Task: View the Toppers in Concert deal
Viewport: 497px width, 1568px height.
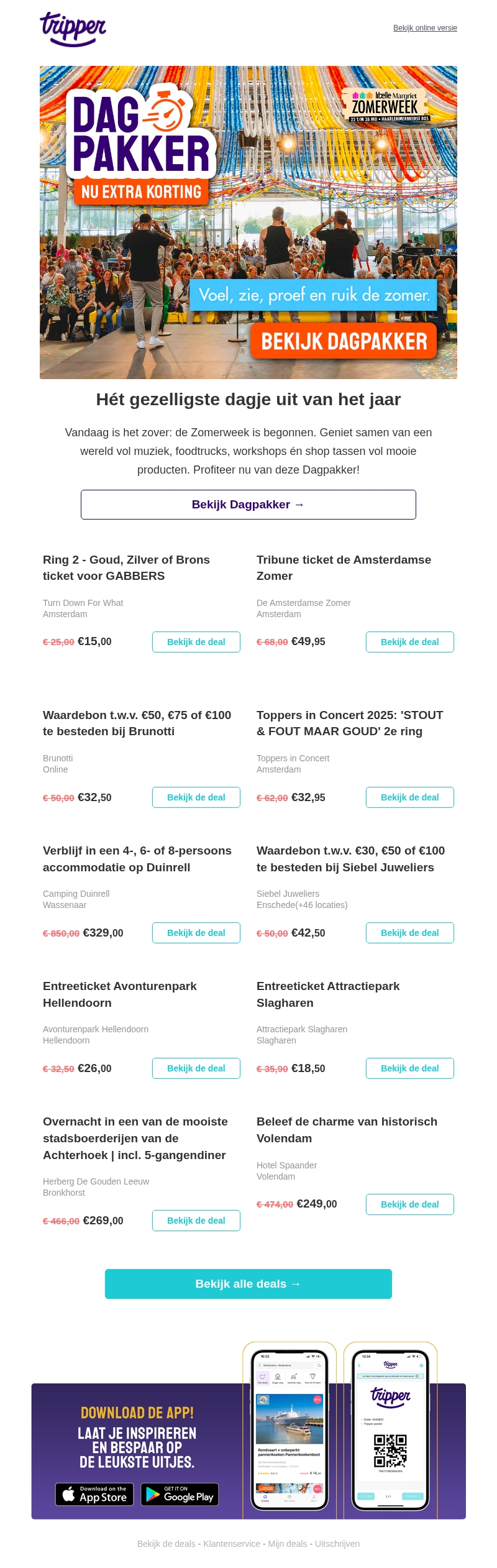Action: pos(410,797)
